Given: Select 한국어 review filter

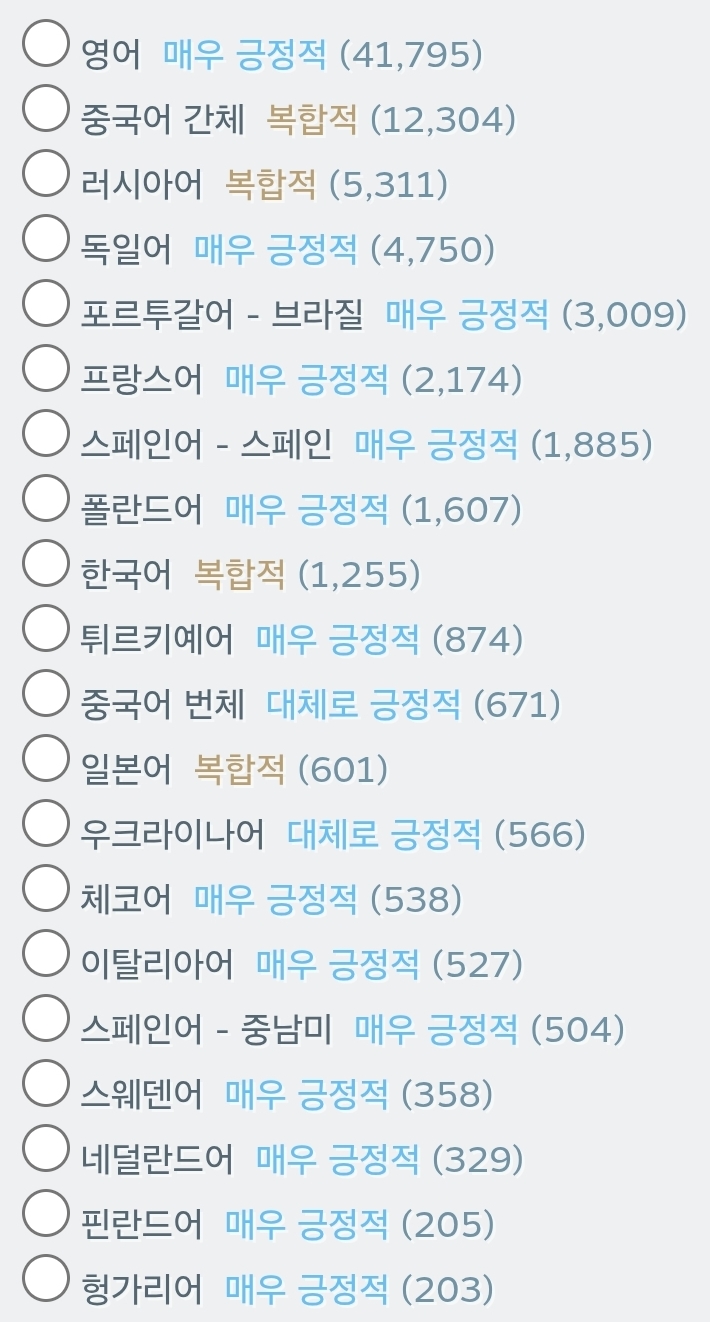Looking at the screenshot, I should (45, 563).
